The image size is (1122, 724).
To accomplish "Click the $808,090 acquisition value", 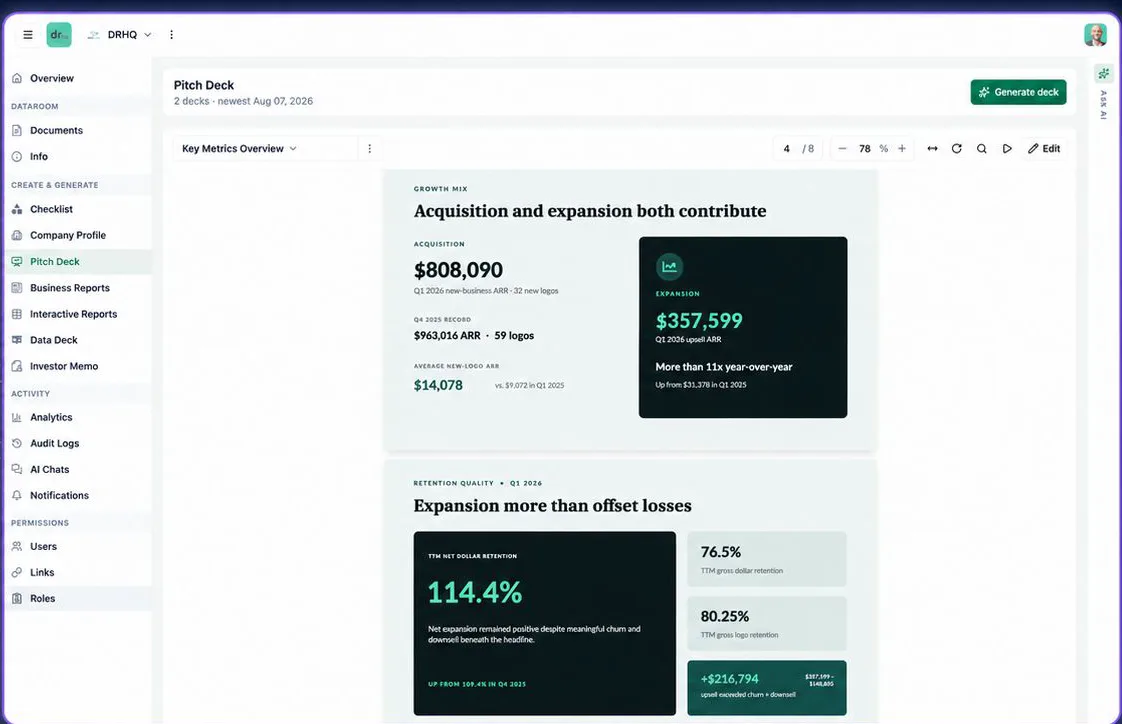I will [458, 270].
